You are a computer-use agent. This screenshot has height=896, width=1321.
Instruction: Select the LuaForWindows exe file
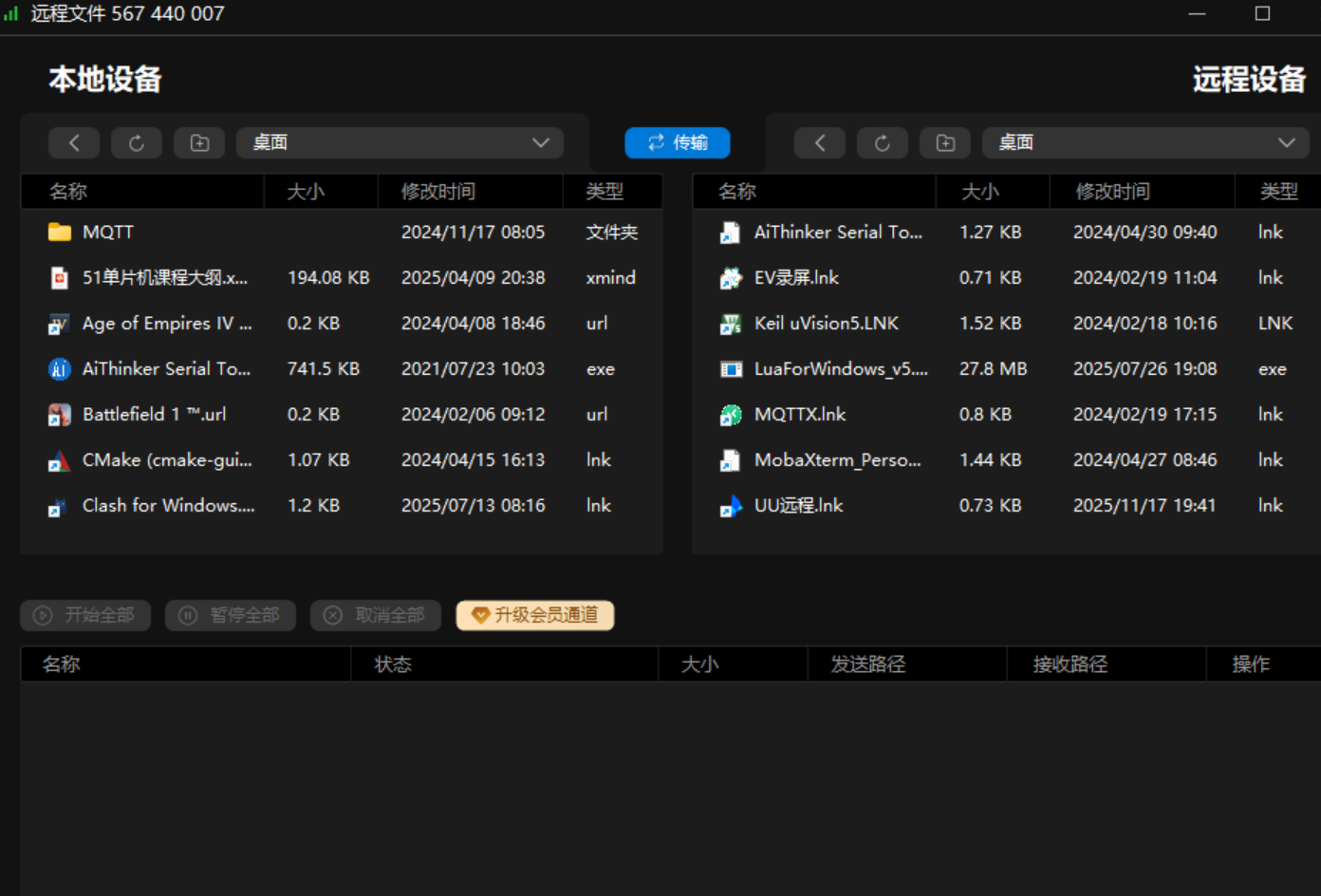click(x=840, y=369)
